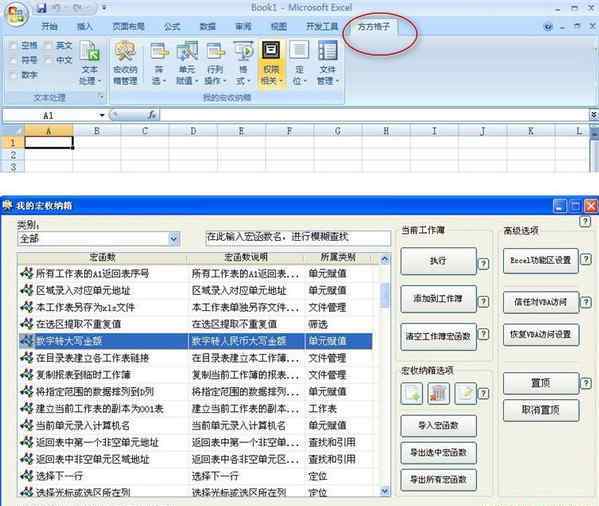599x506 pixels.
Task: Open the Office button menu
Action: point(16,14)
